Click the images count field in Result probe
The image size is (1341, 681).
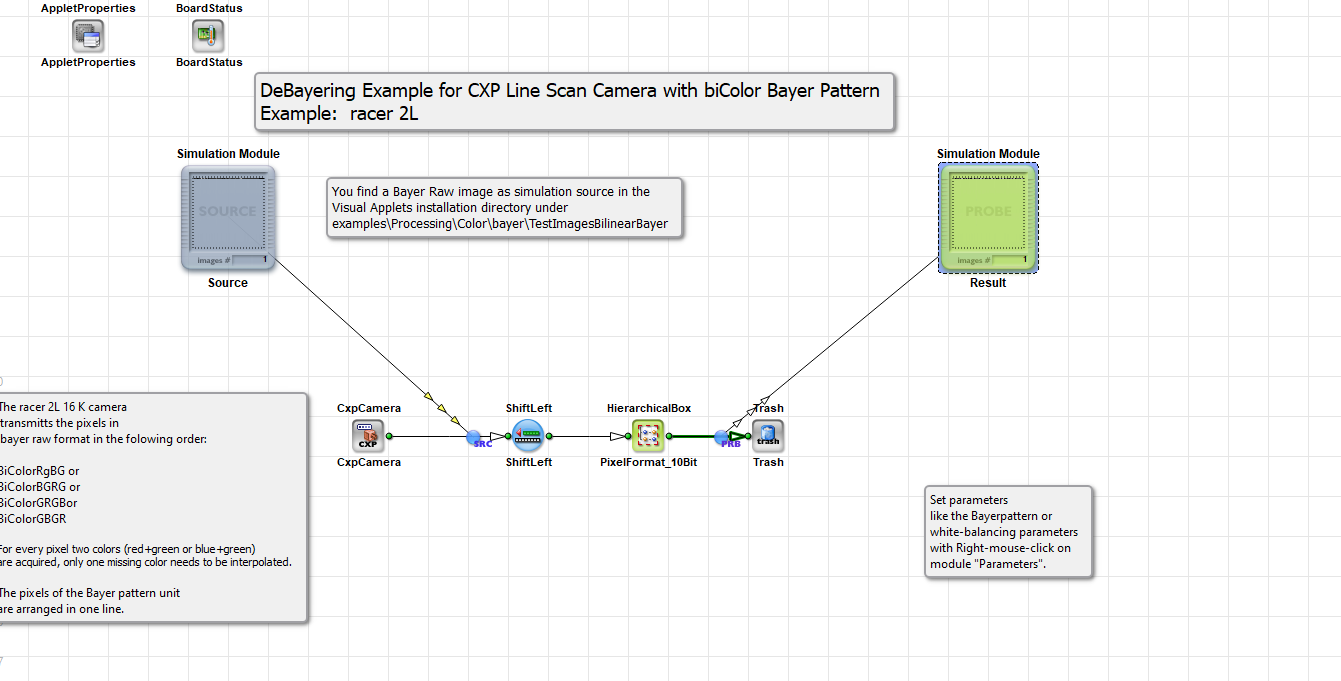click(x=1010, y=260)
